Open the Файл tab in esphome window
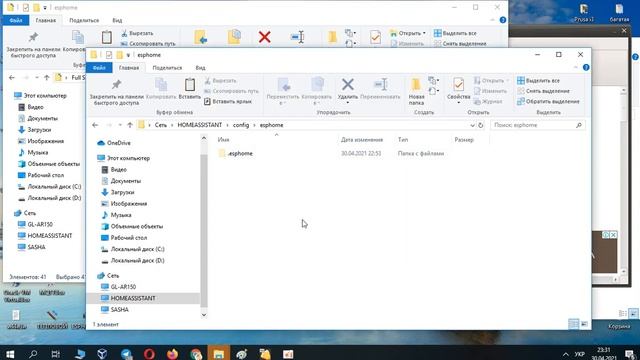Viewport: 640px width, 360px height. [99, 68]
